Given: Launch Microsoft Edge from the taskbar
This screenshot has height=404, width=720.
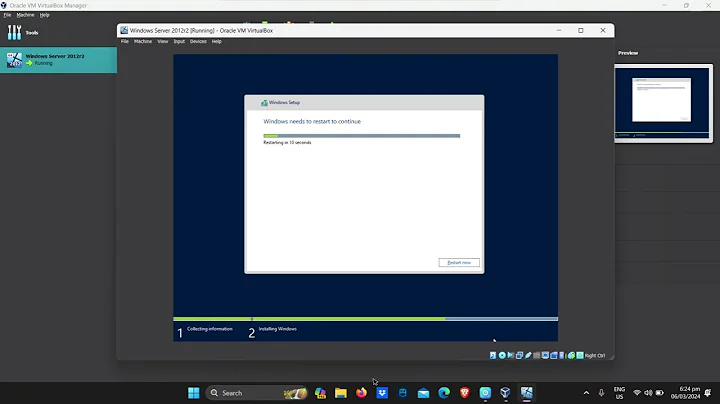Looking at the screenshot, I should point(444,393).
